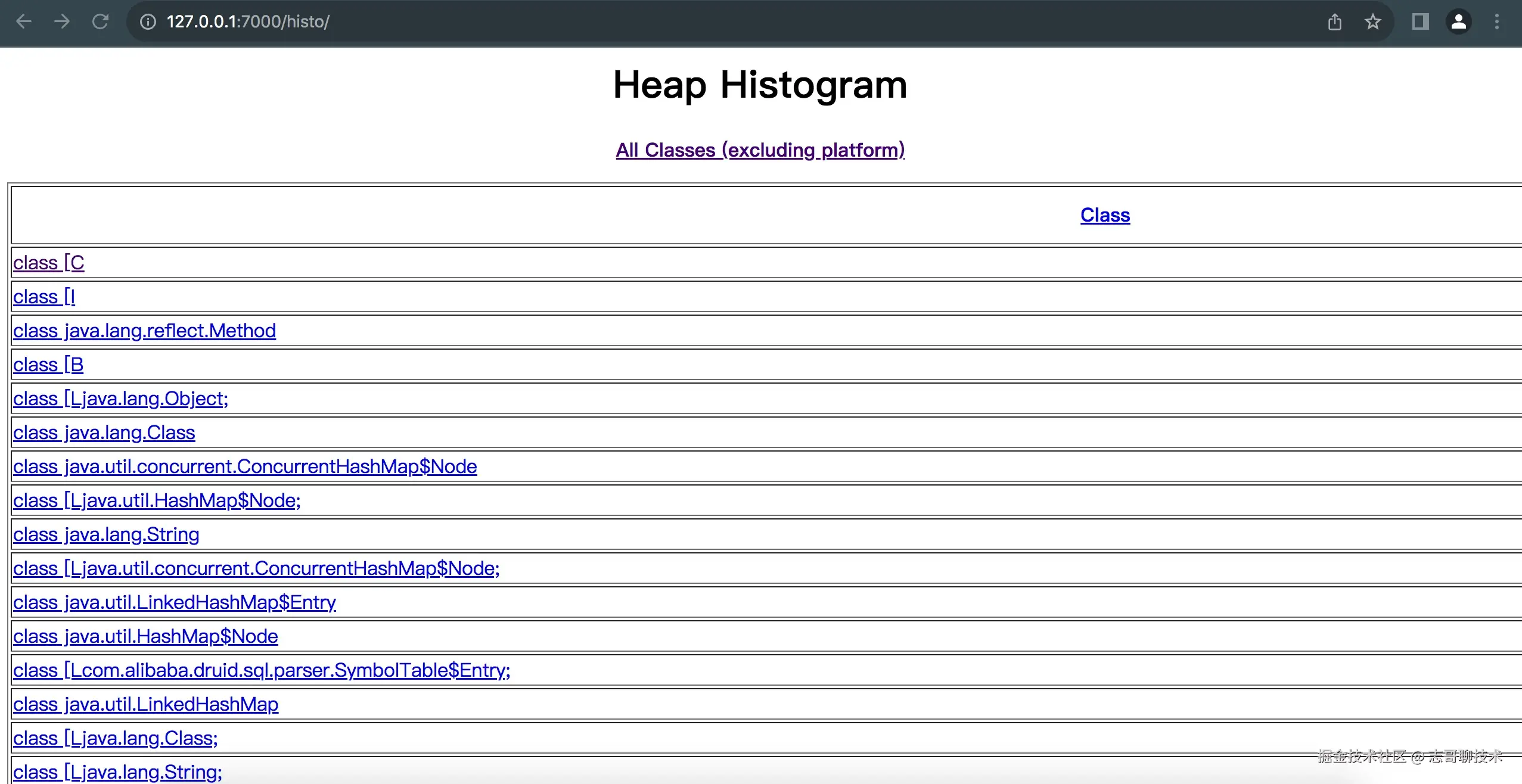This screenshot has width=1522, height=784.
Task: Open All Classes (excluding platform) link
Action: 760,150
